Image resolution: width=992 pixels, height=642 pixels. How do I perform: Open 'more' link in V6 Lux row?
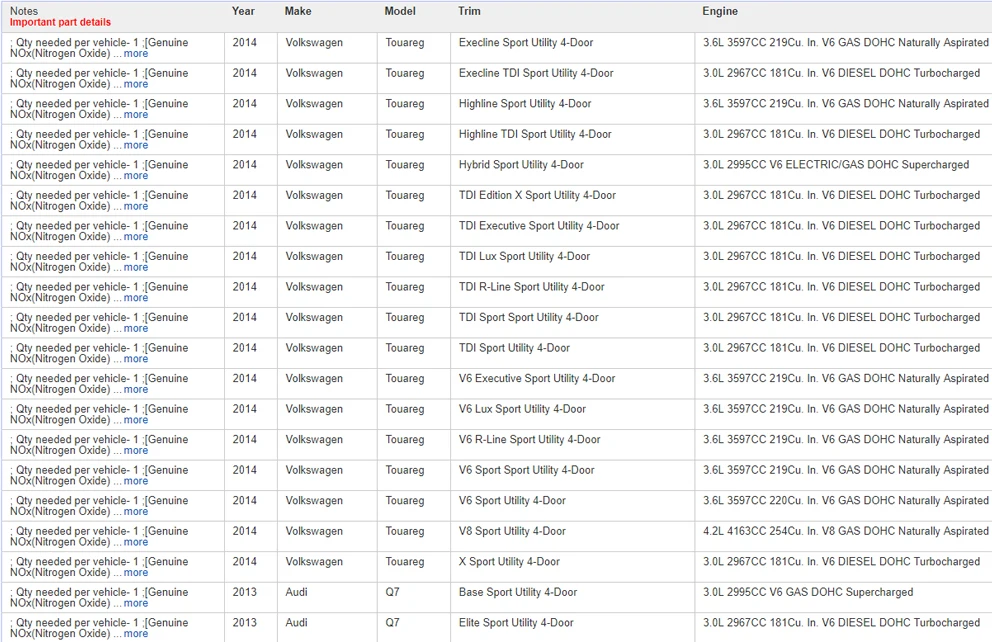(x=135, y=419)
